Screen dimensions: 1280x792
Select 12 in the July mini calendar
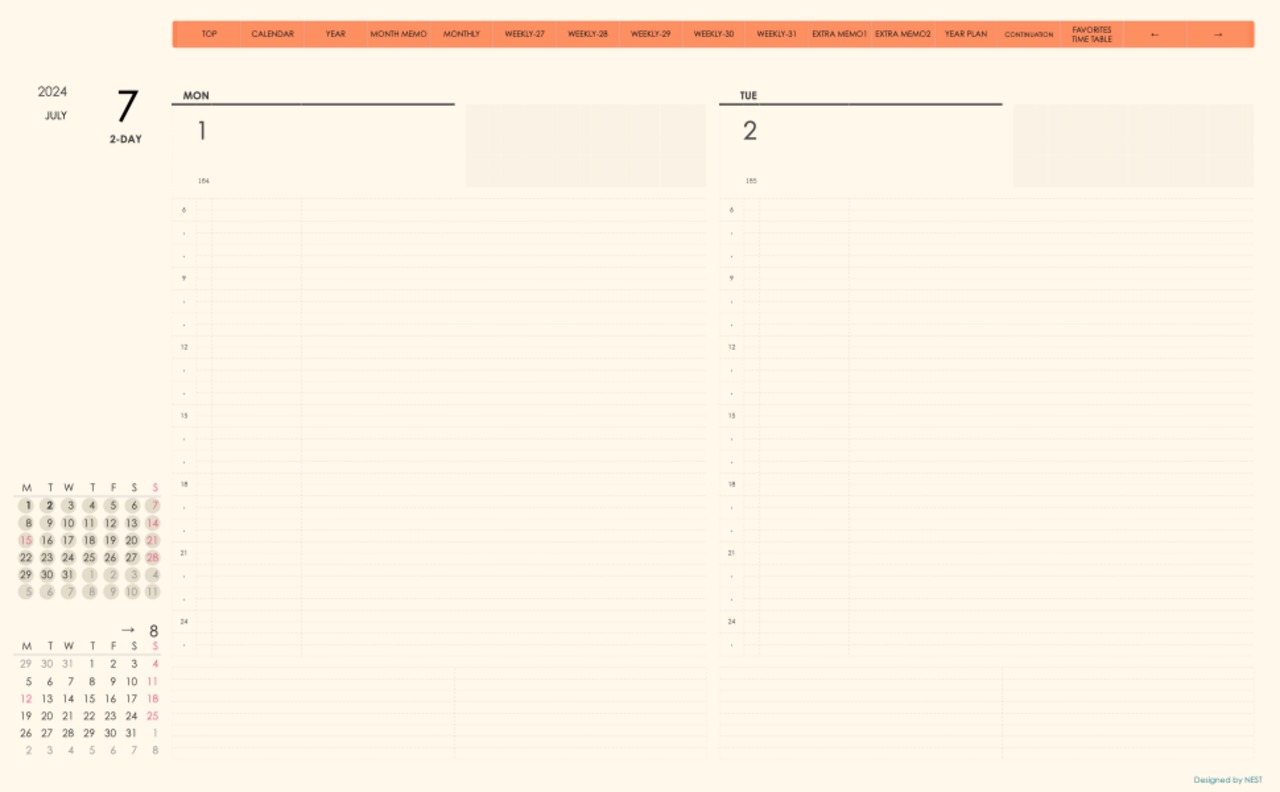[x=110, y=523]
